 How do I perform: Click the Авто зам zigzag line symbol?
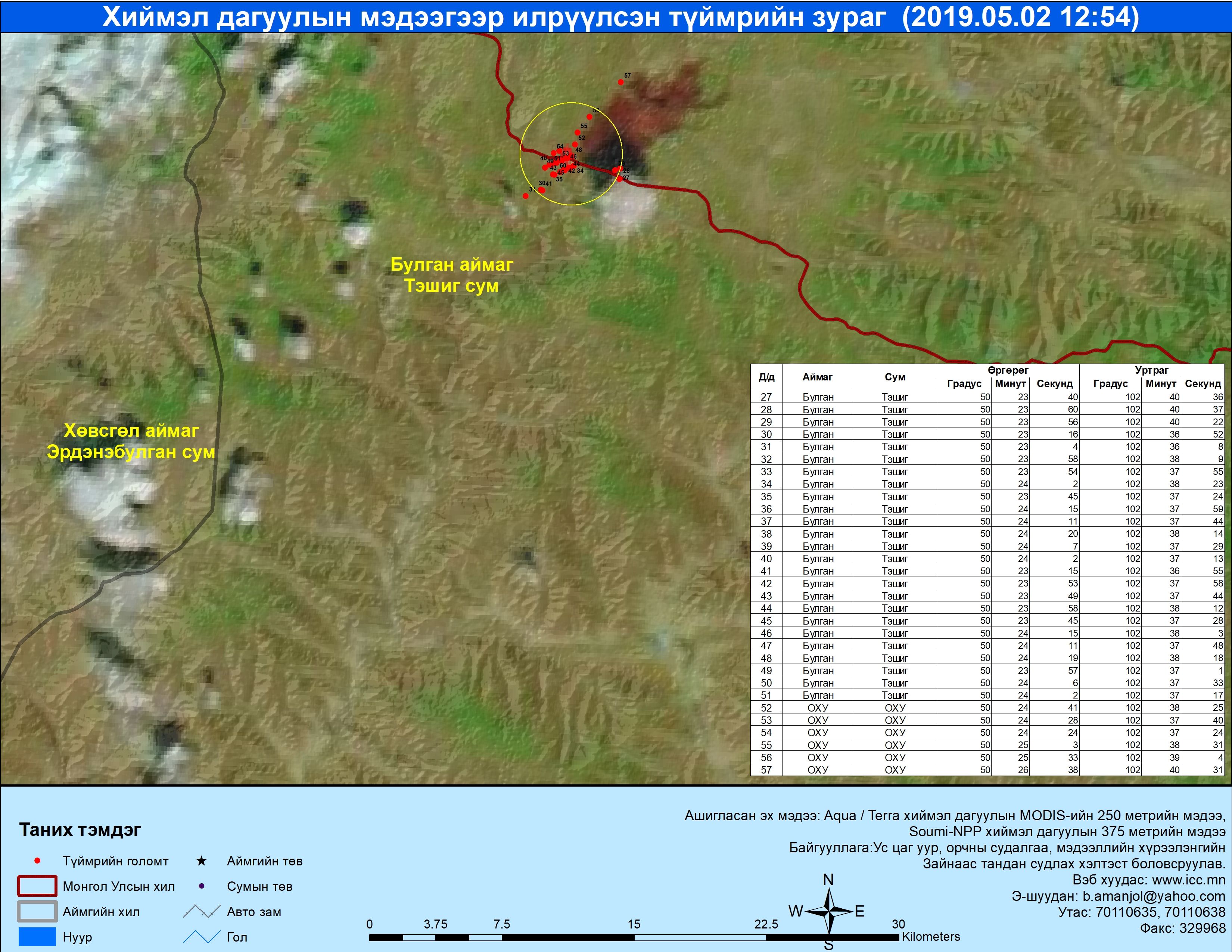(201, 911)
